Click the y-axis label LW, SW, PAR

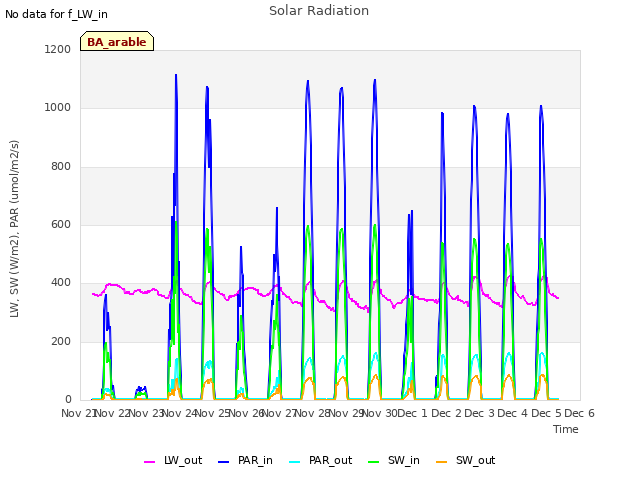(14, 229)
